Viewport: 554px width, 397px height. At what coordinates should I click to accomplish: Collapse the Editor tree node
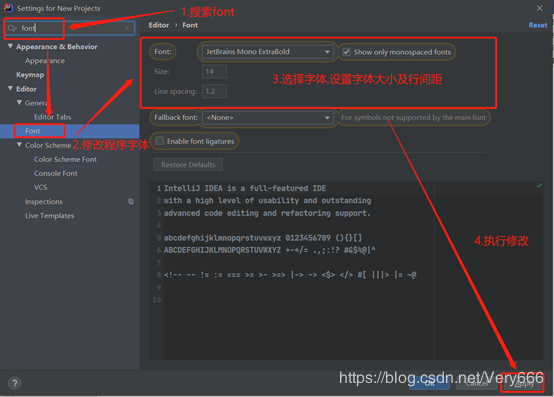point(10,89)
